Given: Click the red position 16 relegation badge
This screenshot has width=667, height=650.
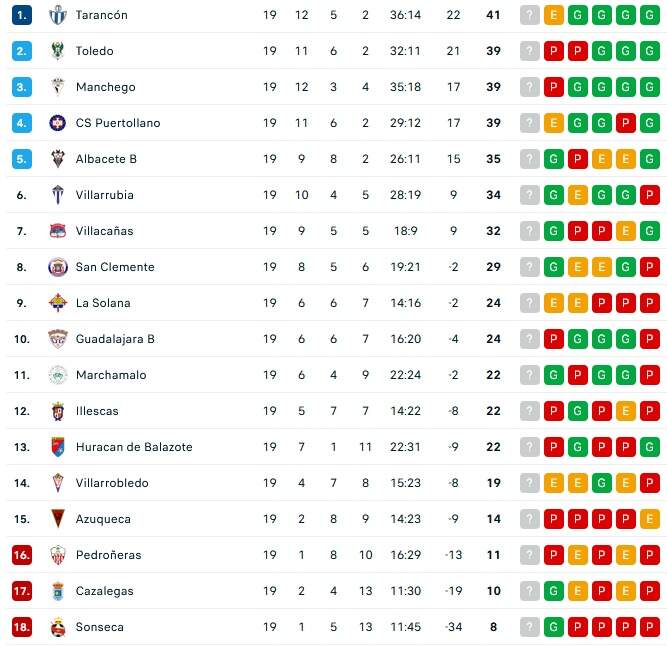Looking at the screenshot, I should pos(22,555).
